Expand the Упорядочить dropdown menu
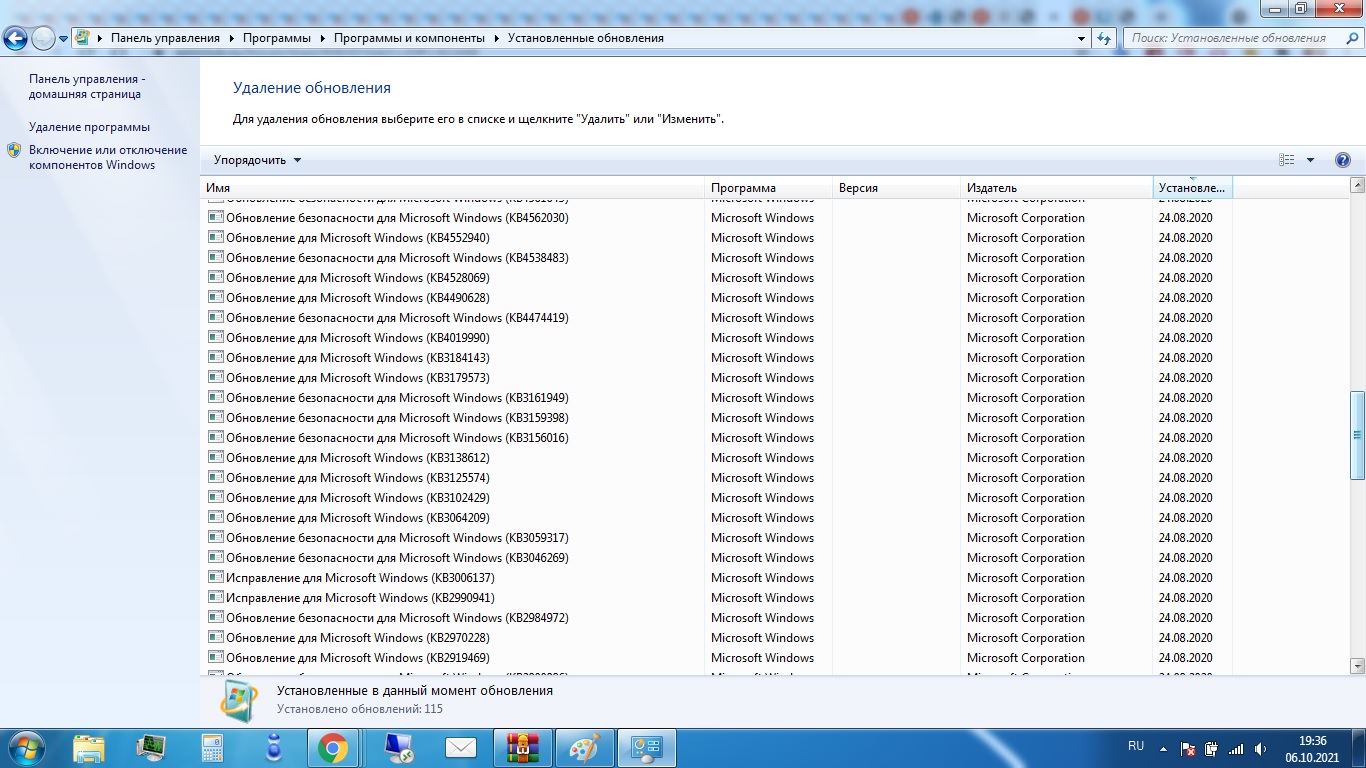Screen dimensions: 1366x768 [x=257, y=160]
